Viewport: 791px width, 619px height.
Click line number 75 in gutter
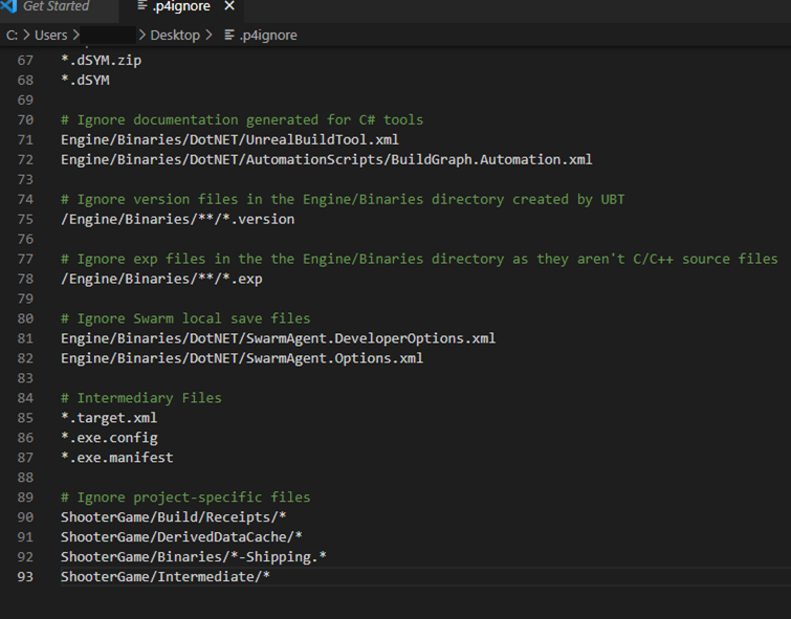coord(25,219)
